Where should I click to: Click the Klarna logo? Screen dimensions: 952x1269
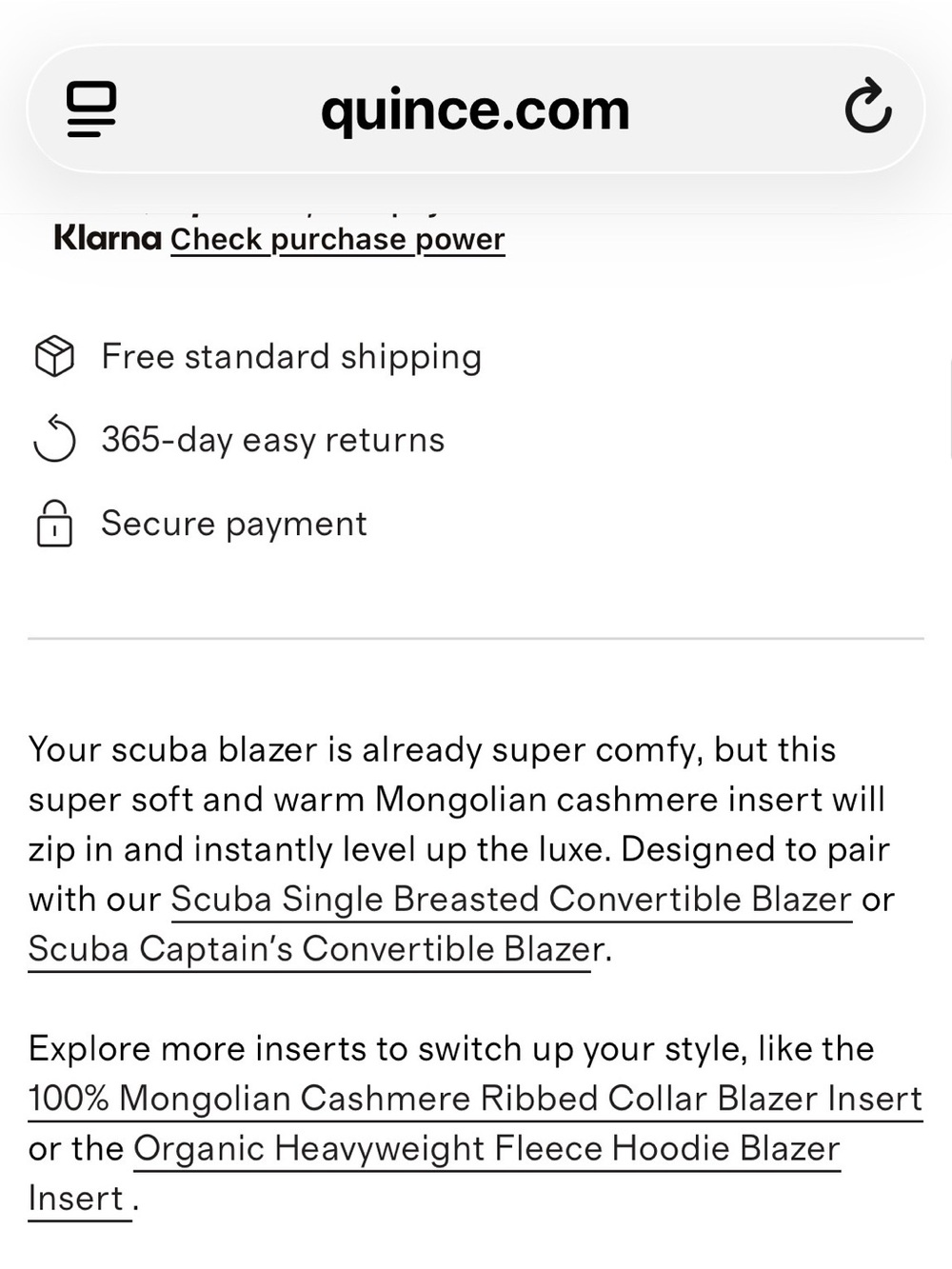tap(108, 237)
